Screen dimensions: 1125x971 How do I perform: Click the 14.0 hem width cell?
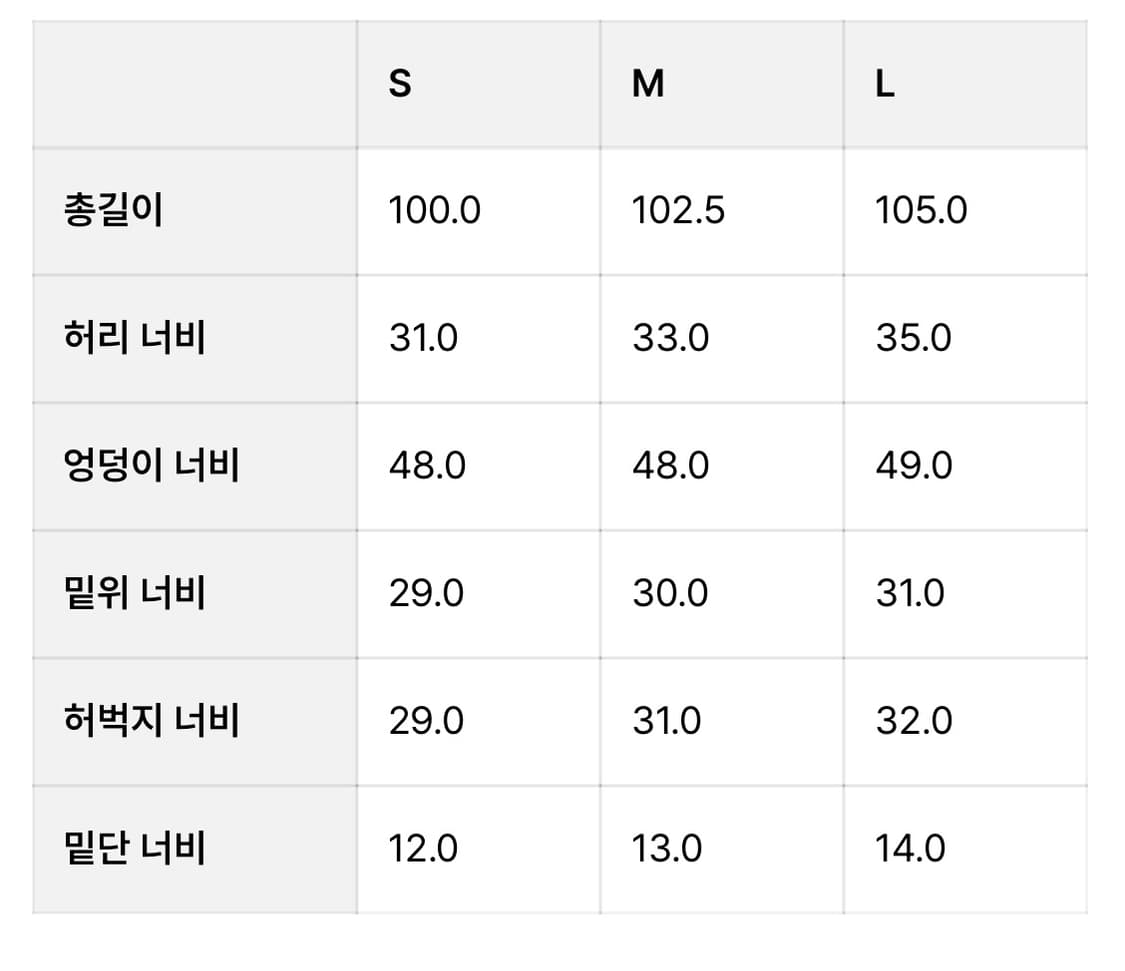[x=910, y=849]
